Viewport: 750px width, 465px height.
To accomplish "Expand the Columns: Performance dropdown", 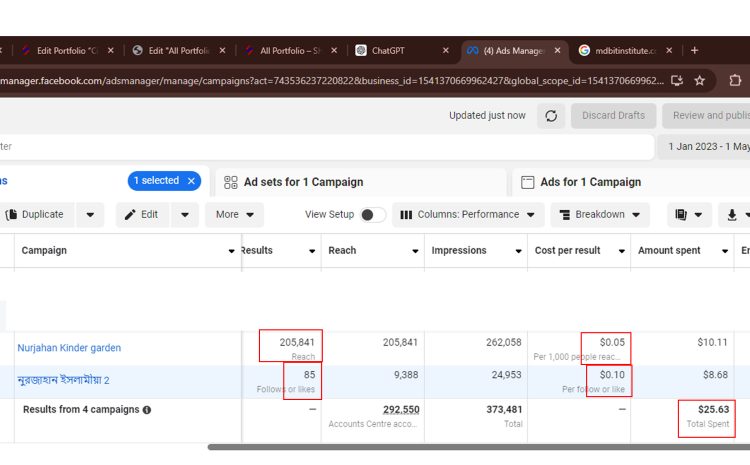I will click(468, 214).
